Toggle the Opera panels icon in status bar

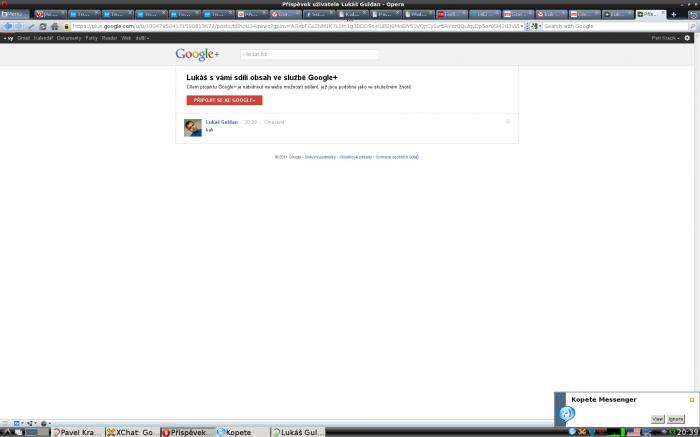[5, 423]
